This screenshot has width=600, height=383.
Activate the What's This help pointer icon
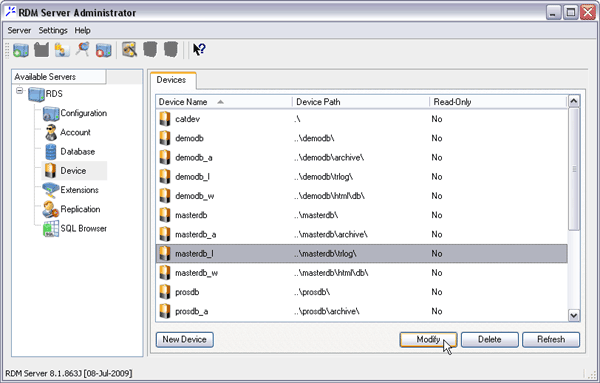(x=199, y=50)
